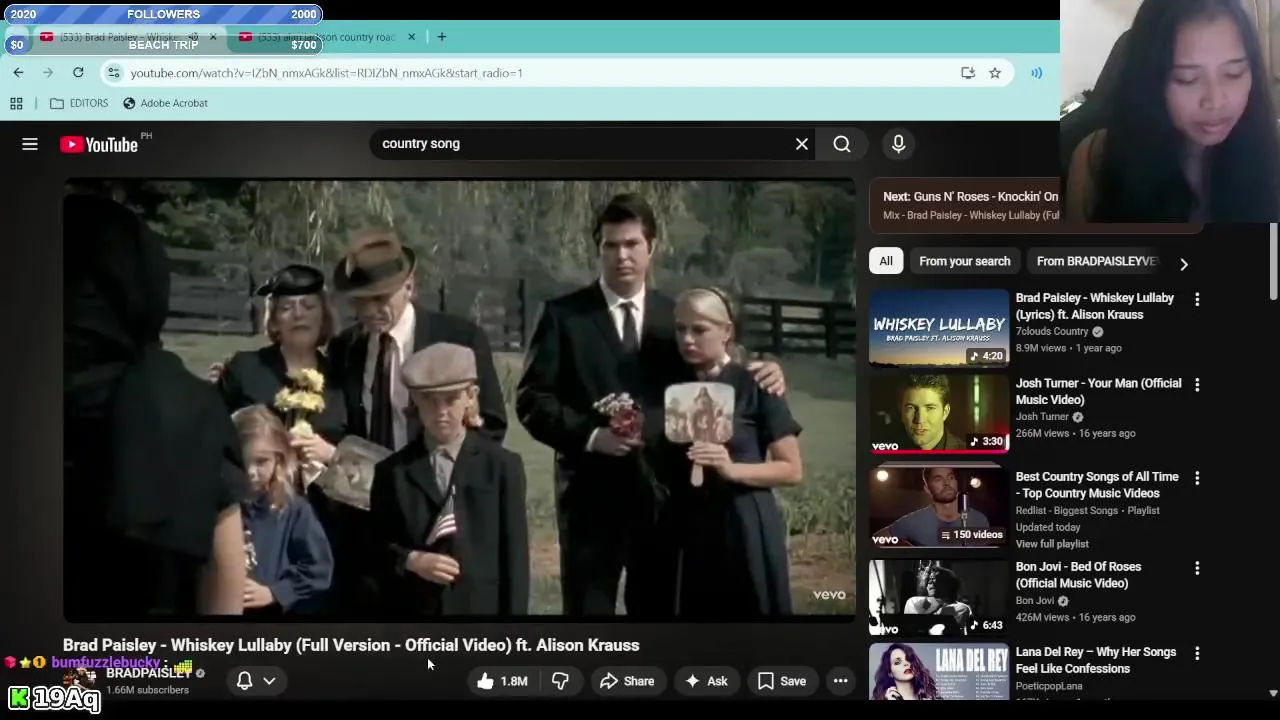Open options for Best Country Songs playlist
1280x720 pixels.
pos(1197,478)
